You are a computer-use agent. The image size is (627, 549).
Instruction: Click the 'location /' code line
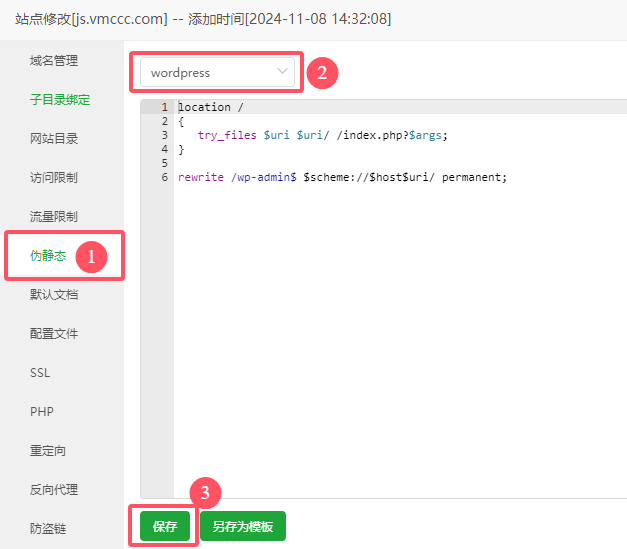tap(211, 107)
